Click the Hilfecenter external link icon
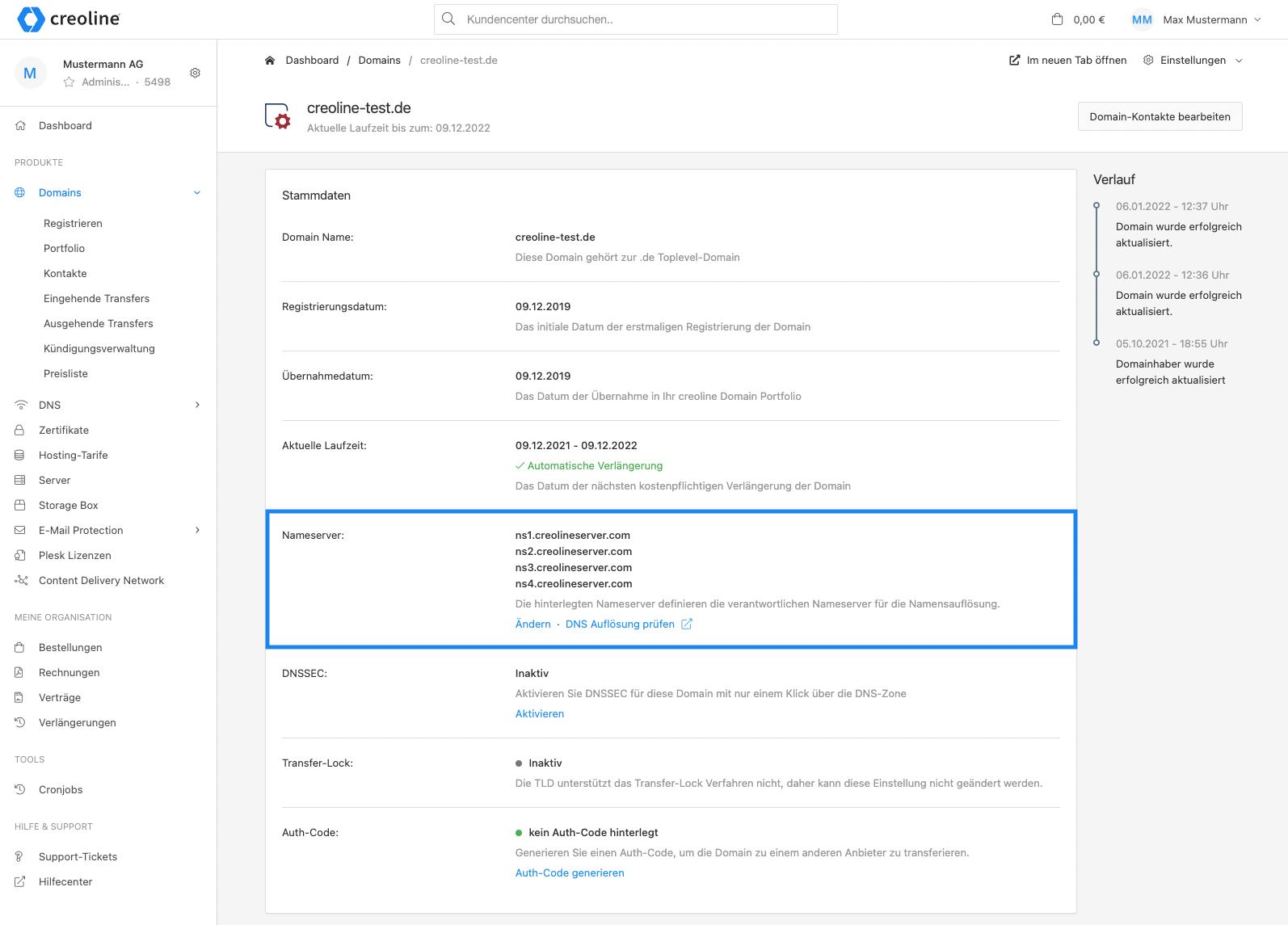 (19, 881)
